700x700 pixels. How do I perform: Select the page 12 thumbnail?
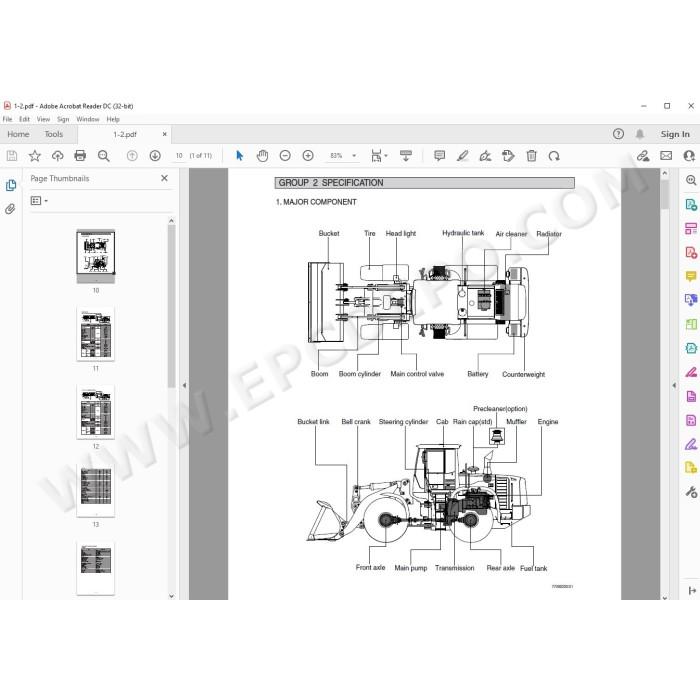96,412
